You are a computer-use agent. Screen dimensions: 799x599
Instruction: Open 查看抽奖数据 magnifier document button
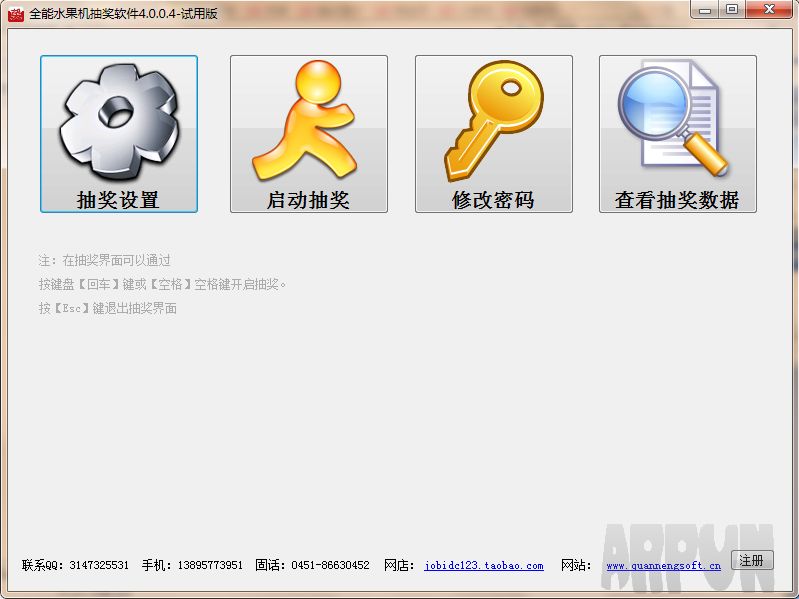678,134
